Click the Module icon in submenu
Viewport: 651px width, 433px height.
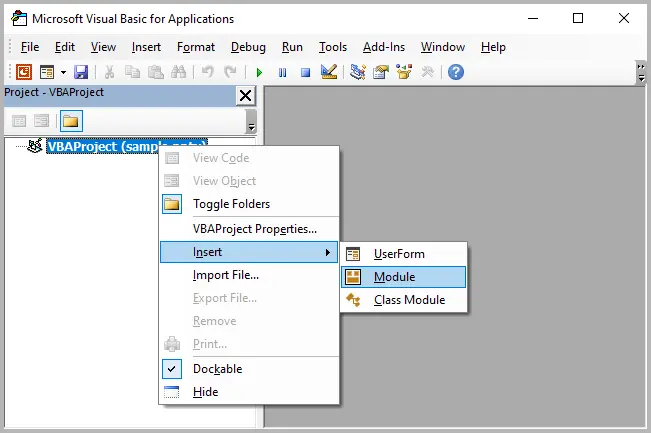pos(353,277)
